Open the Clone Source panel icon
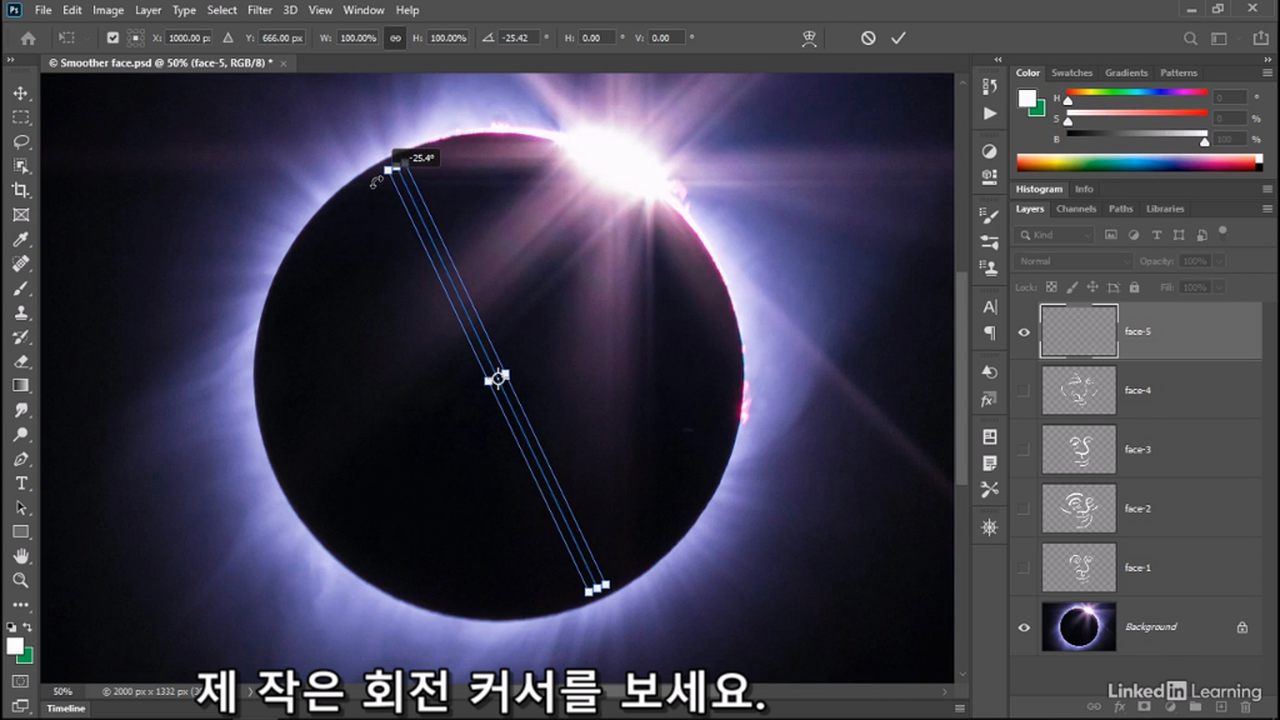 [990, 267]
